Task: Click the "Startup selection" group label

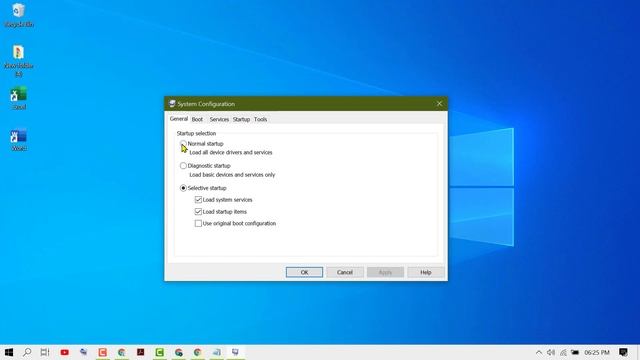Action: (196, 133)
